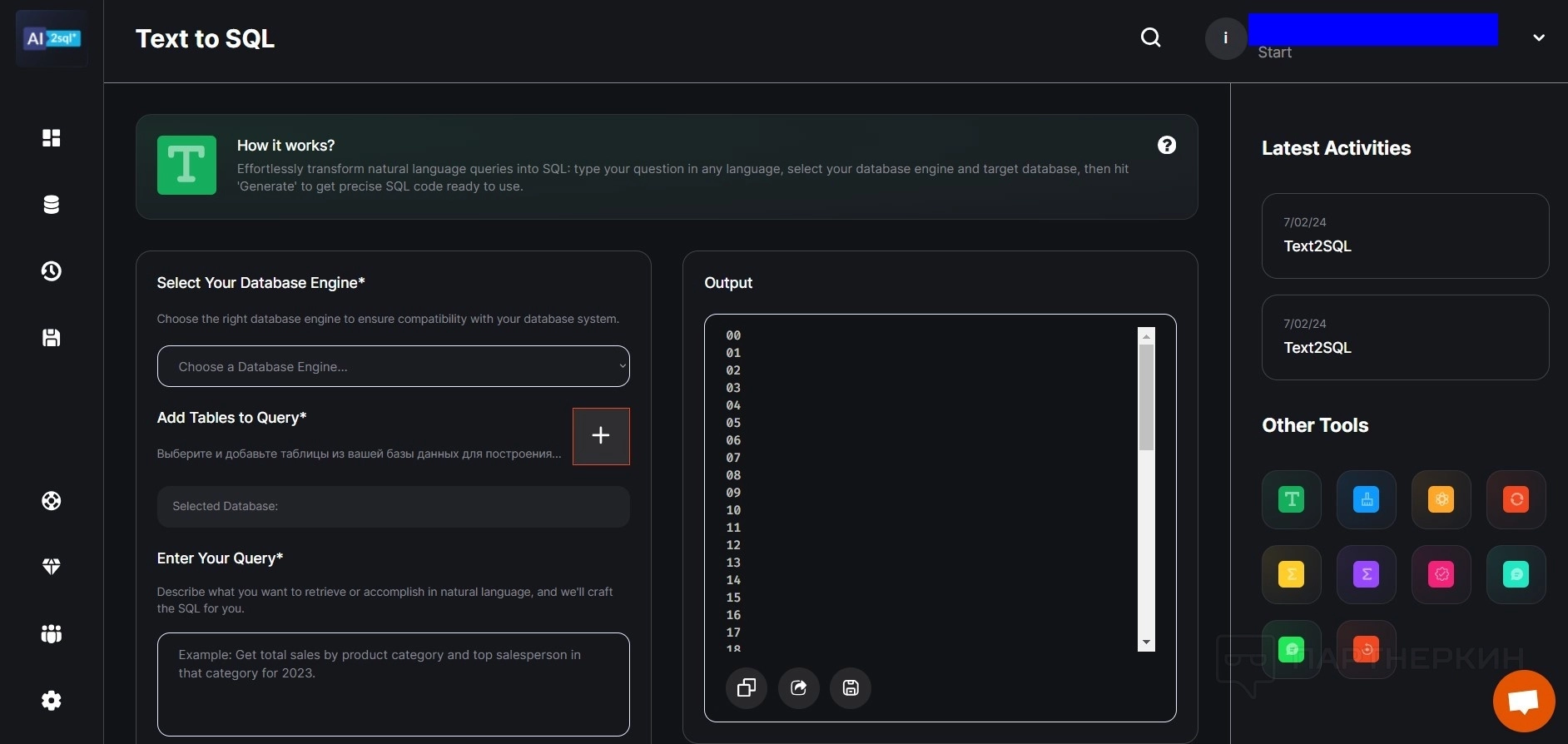The width and height of the screenshot is (1568, 744).
Task: Click the 'Latest Activities' heading
Action: click(1336, 148)
